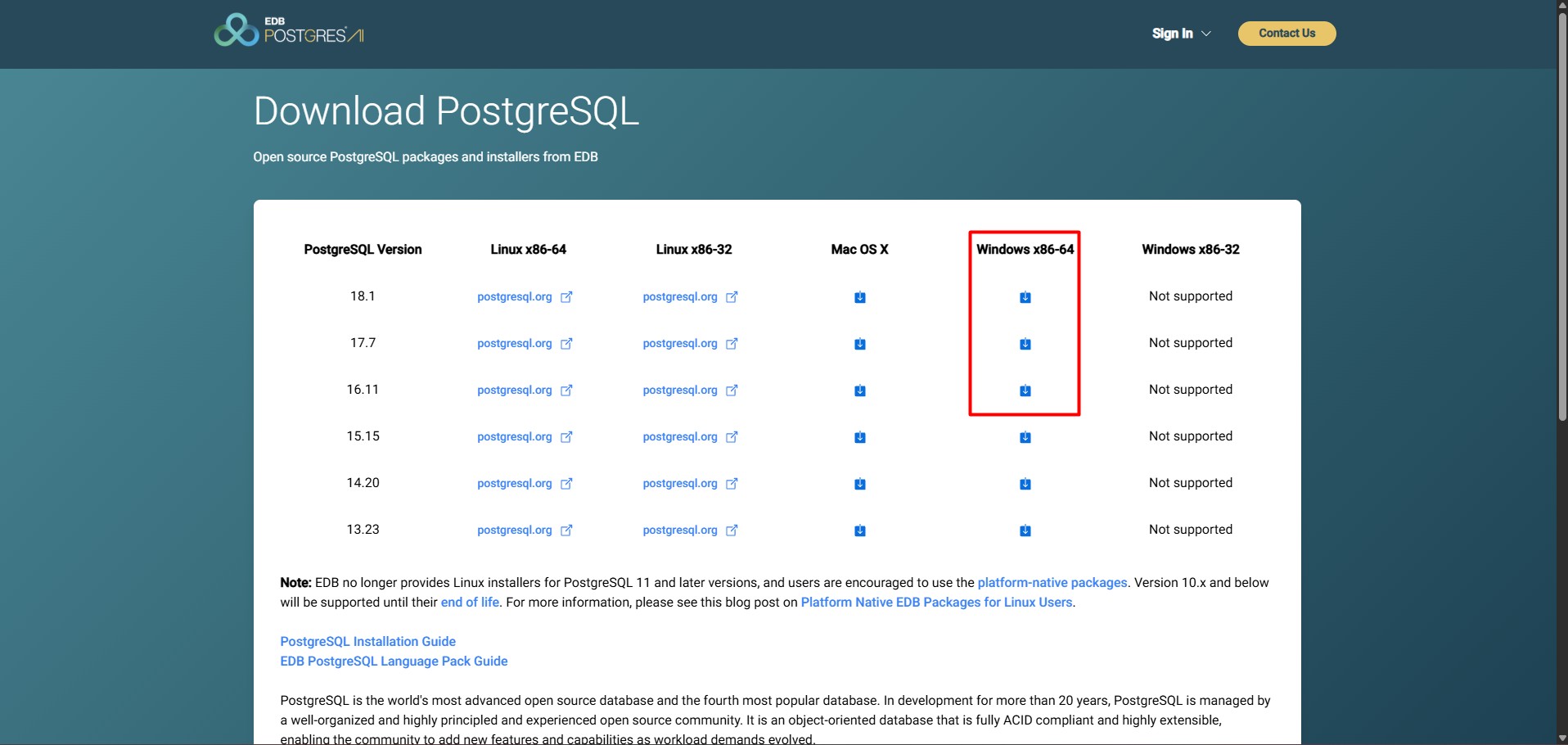Select version 17.7 text cell
This screenshot has width=1568, height=745.
point(363,342)
